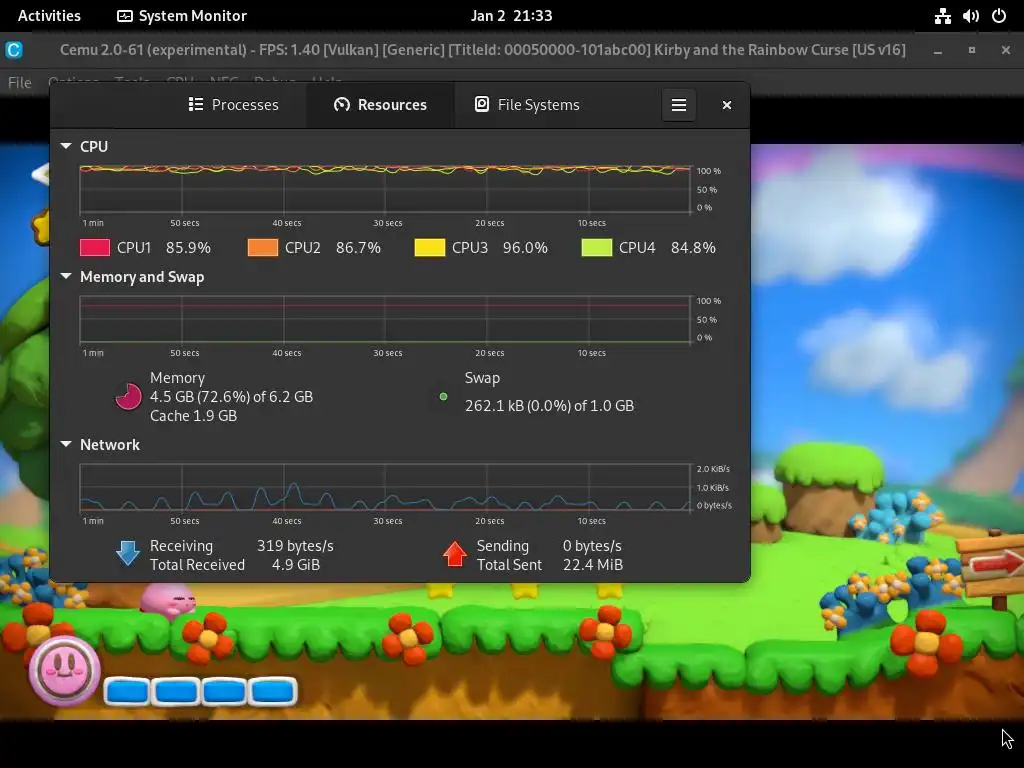
Task: Click the volume tray icon
Action: (970, 16)
